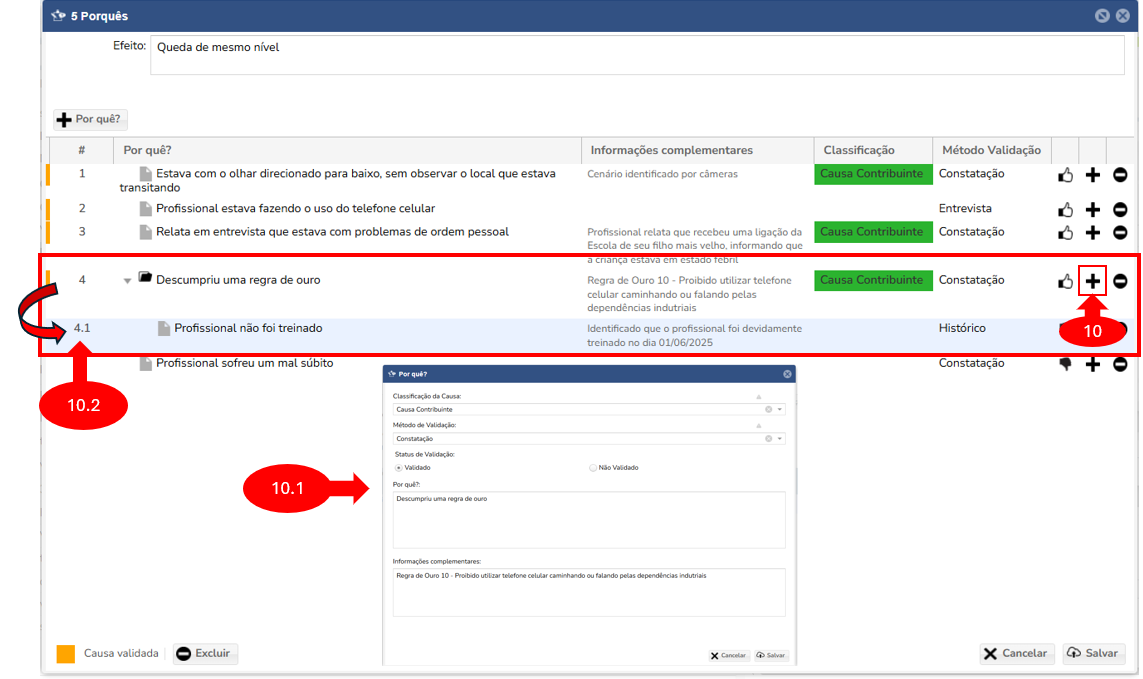The image size is (1143, 679).
Task: Click the '+ Por quê?' add button
Action: (x=90, y=119)
